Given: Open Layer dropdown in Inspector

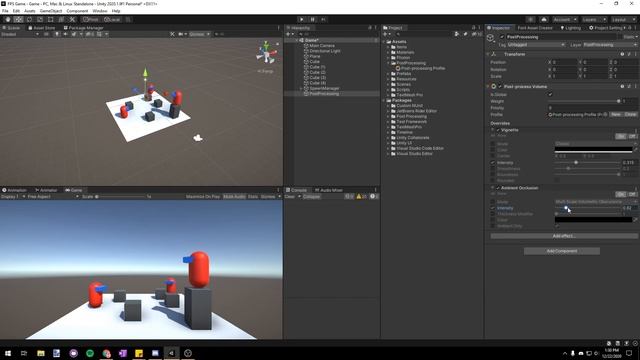Looking at the screenshot, I should tap(610, 45).
